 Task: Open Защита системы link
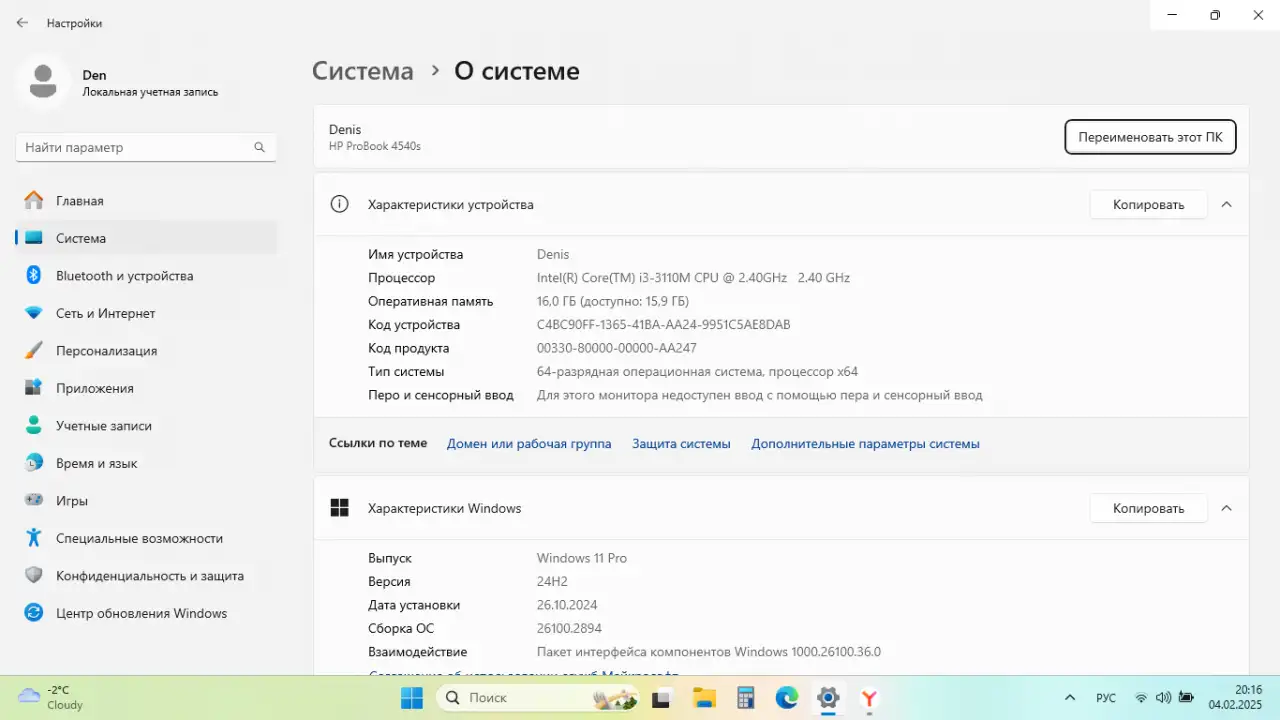pyautogui.click(x=681, y=443)
